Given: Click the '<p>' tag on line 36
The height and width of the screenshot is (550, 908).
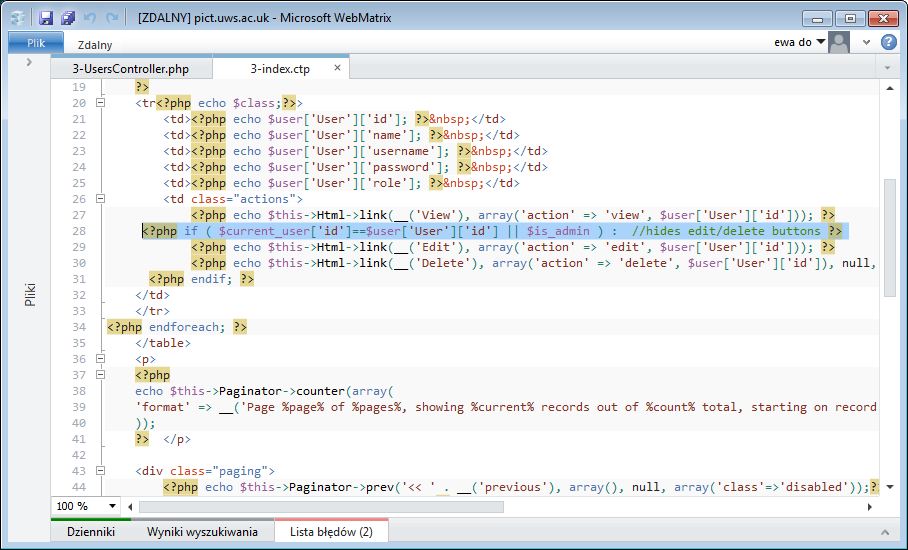Looking at the screenshot, I should 145,359.
